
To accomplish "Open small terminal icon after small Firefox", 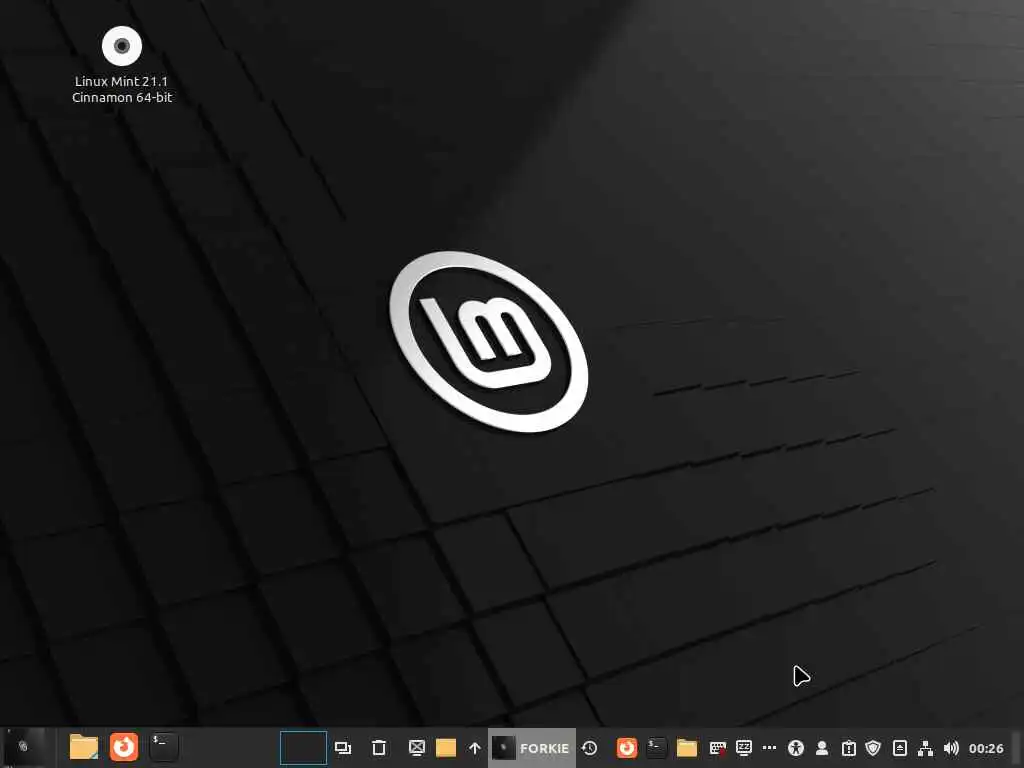I will 656,748.
